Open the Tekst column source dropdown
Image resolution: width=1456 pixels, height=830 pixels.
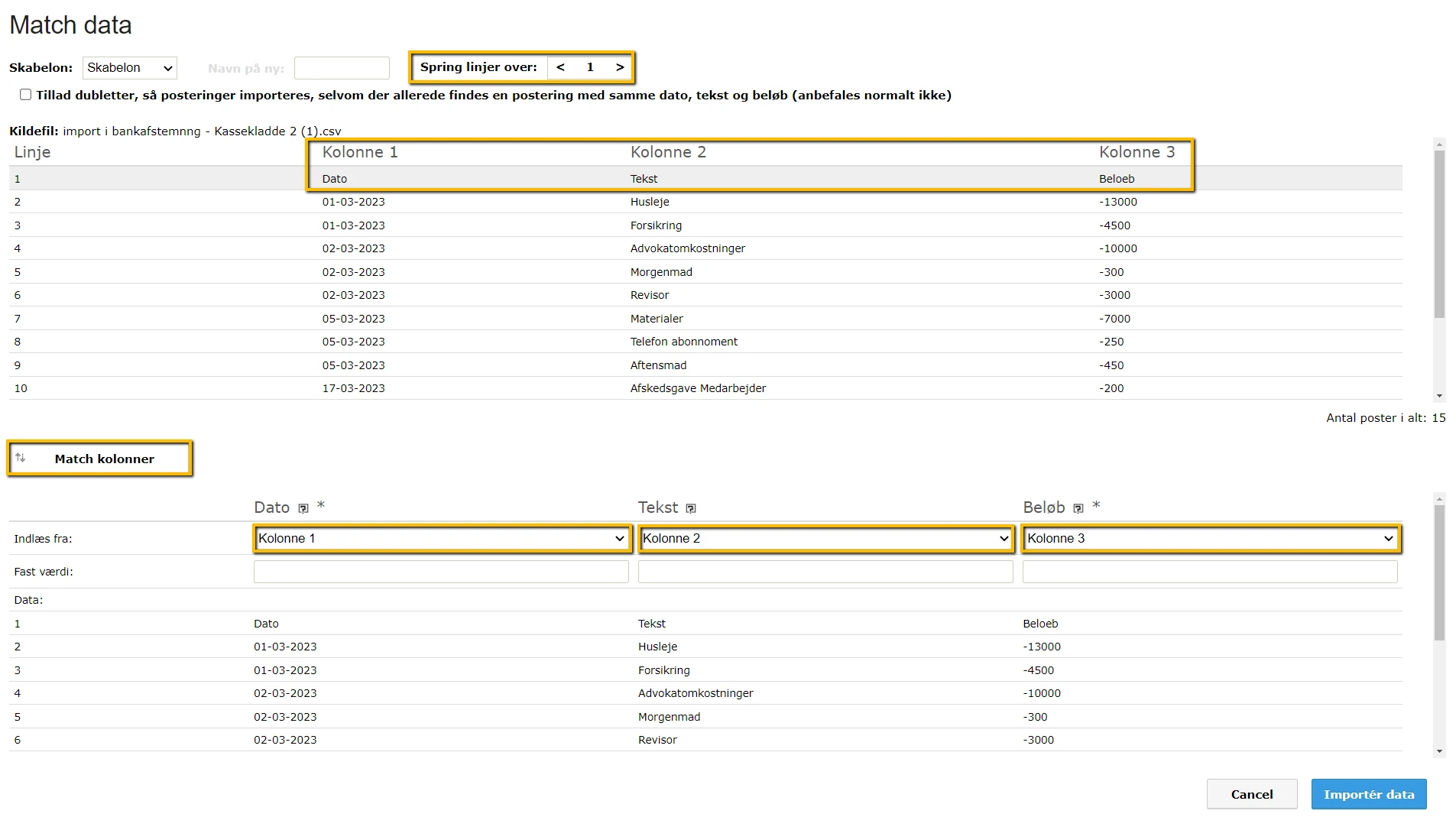click(826, 539)
